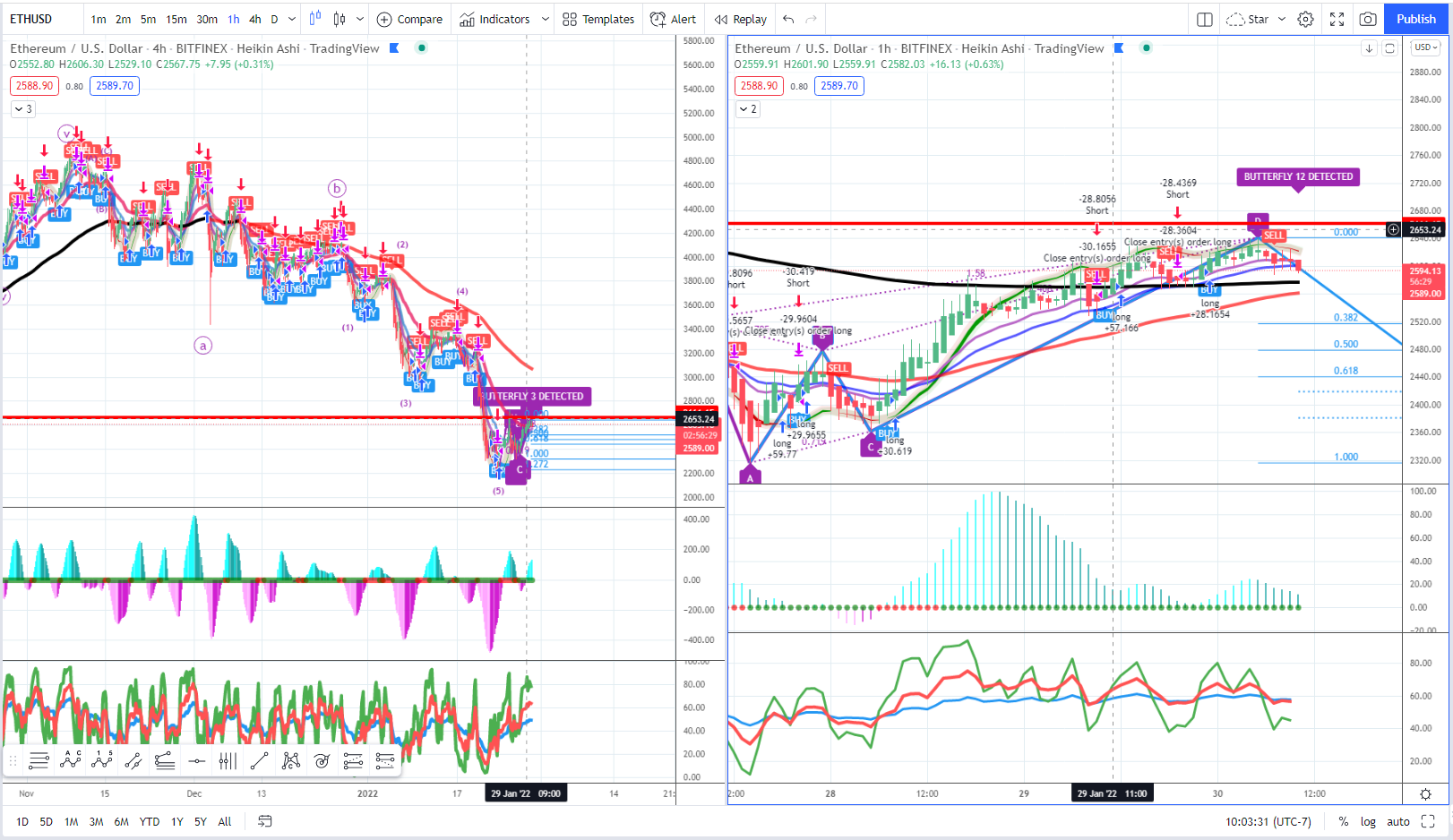Select the regression trend drawing tool
The height and width of the screenshot is (840, 1453).
[x=165, y=761]
